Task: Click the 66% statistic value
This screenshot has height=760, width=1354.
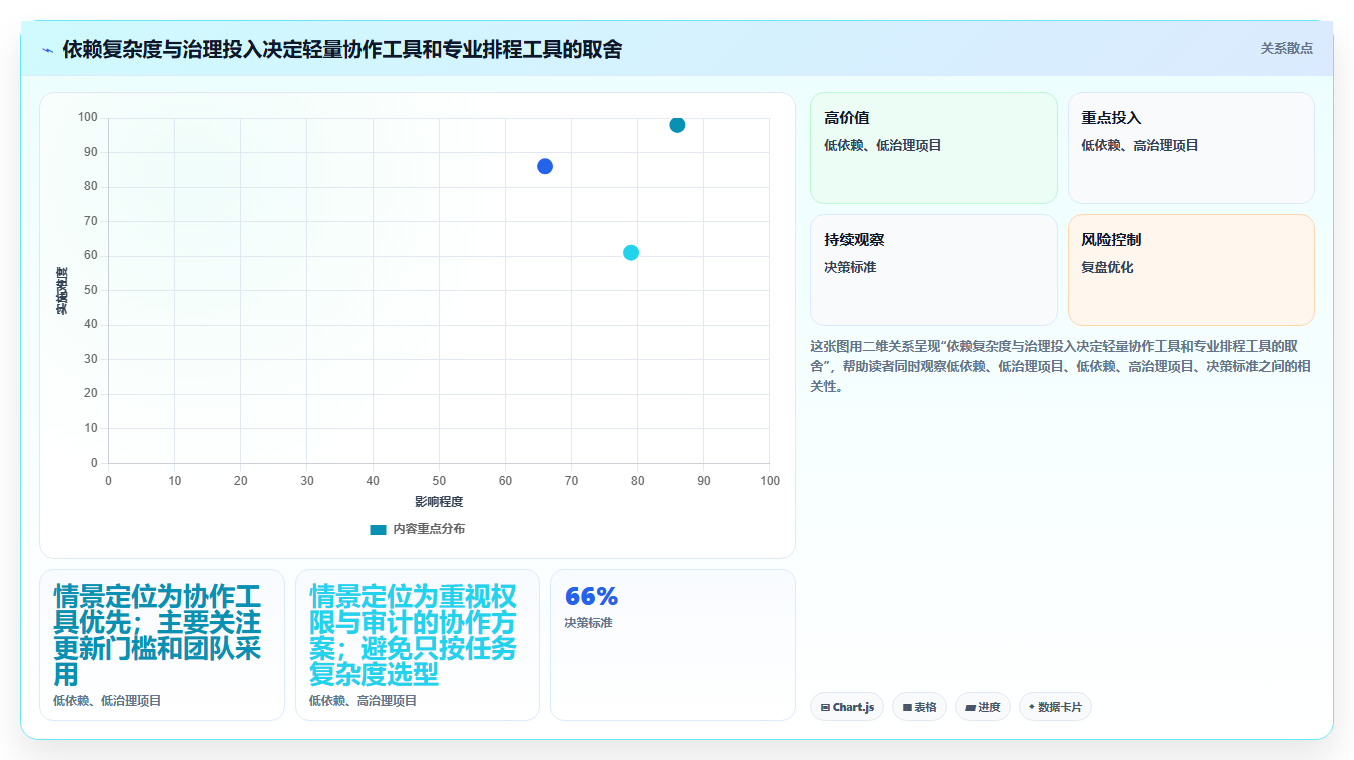Action: pyautogui.click(x=591, y=597)
